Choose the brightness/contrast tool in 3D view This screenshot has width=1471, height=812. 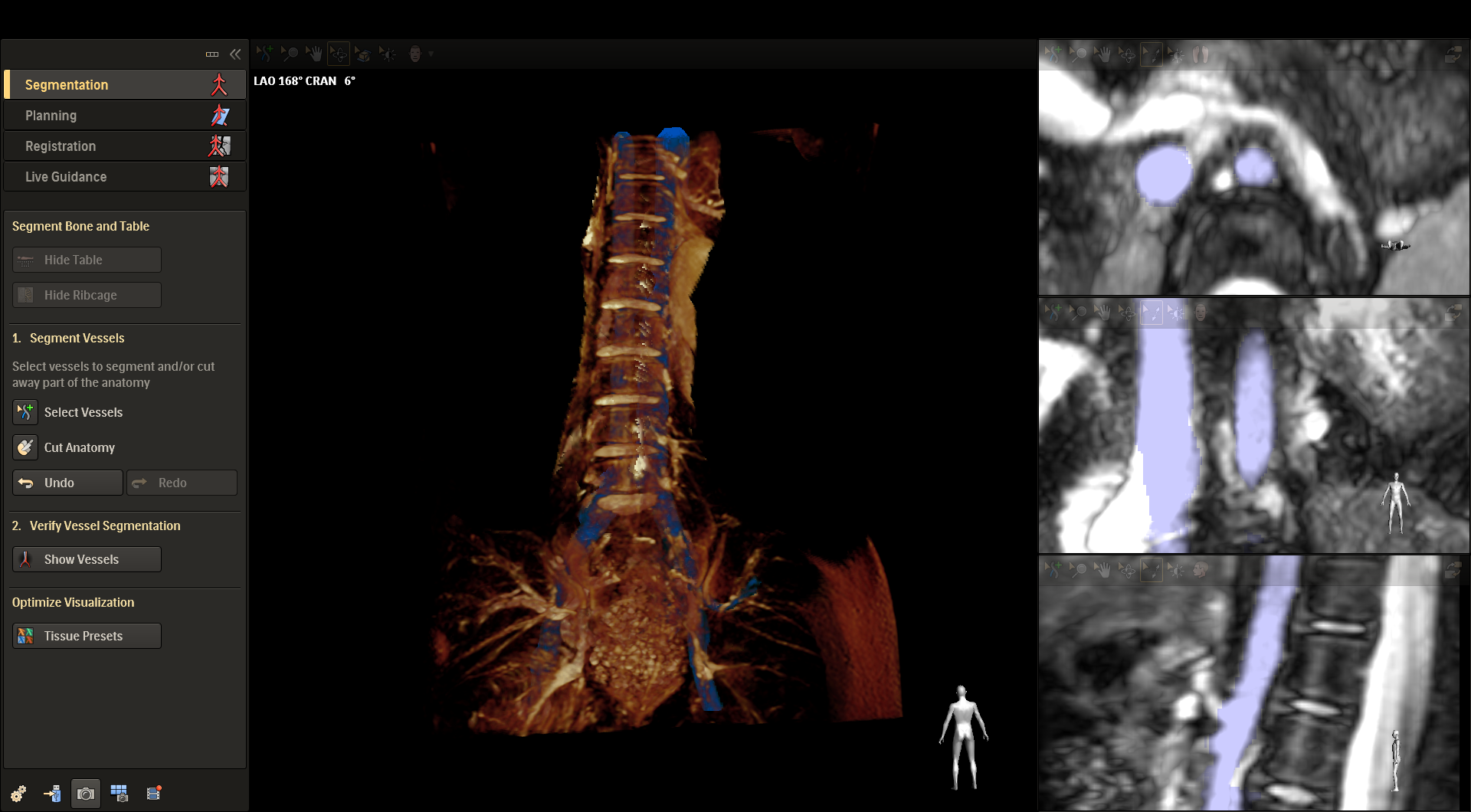click(x=388, y=54)
